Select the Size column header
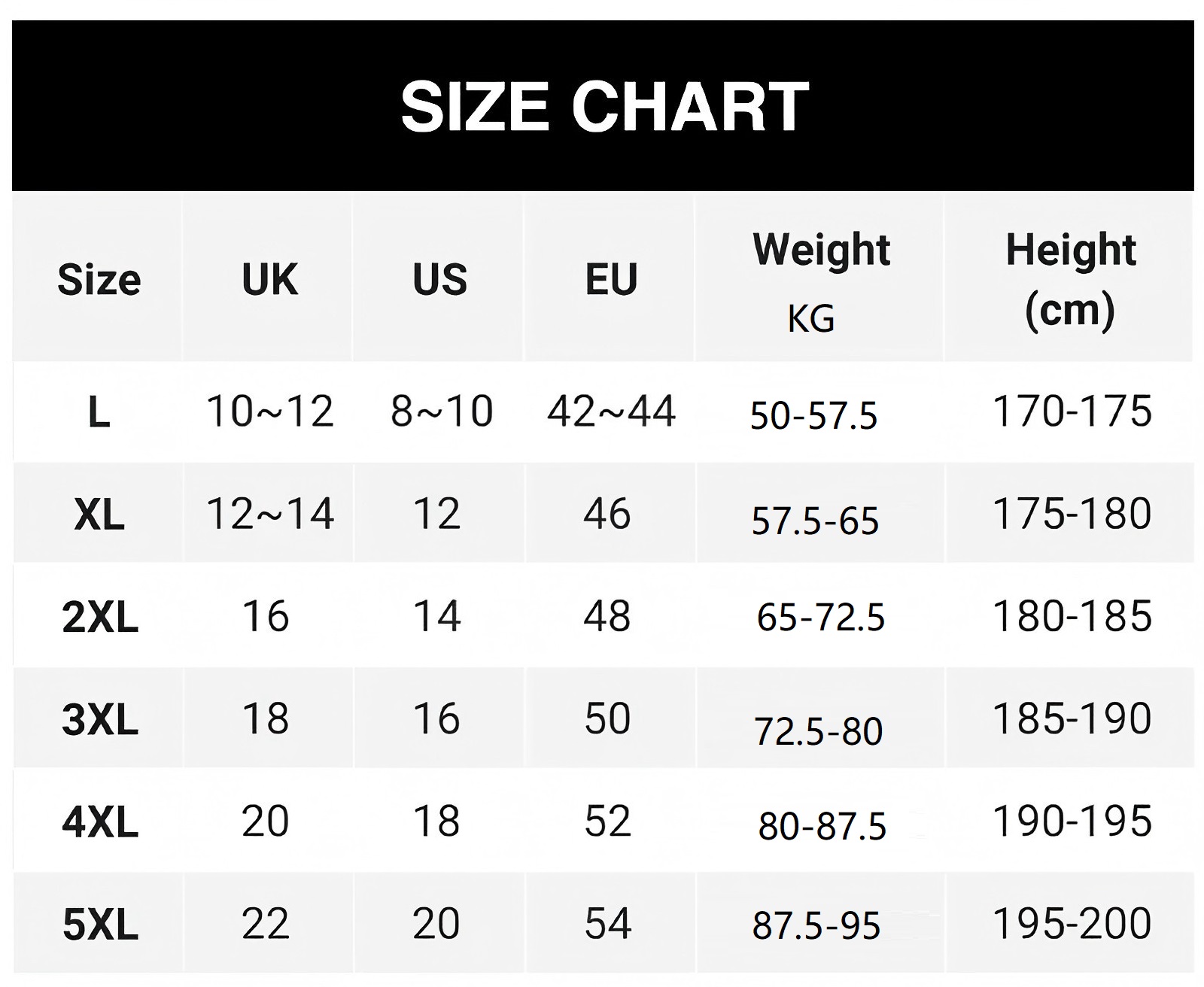 pos(99,280)
